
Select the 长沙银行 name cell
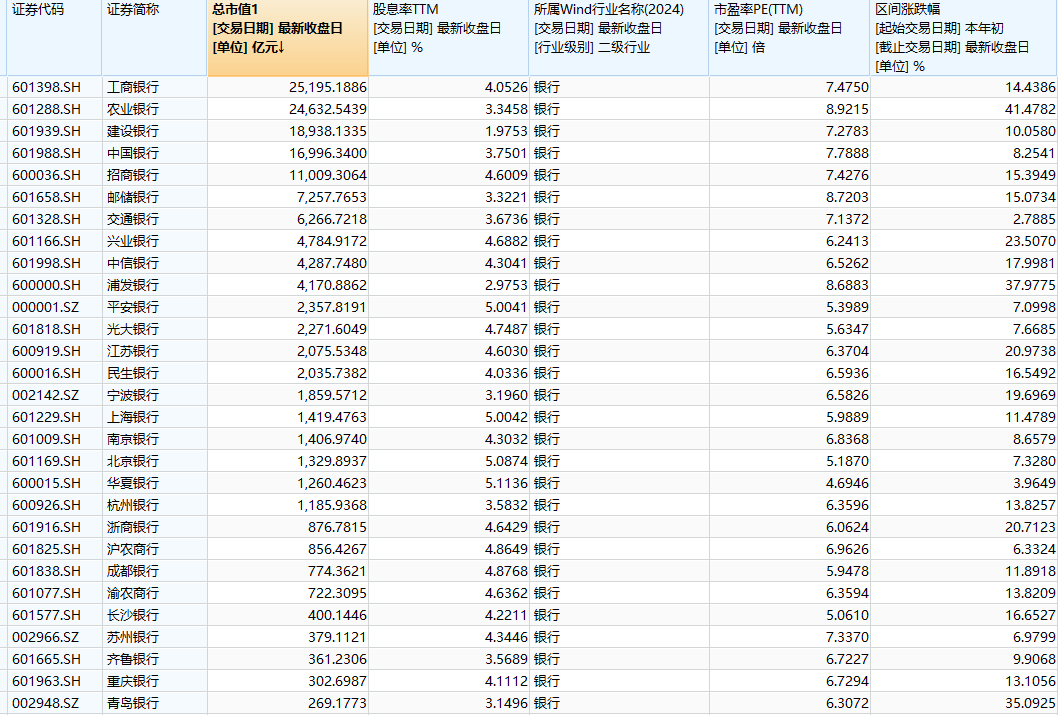pos(133,615)
